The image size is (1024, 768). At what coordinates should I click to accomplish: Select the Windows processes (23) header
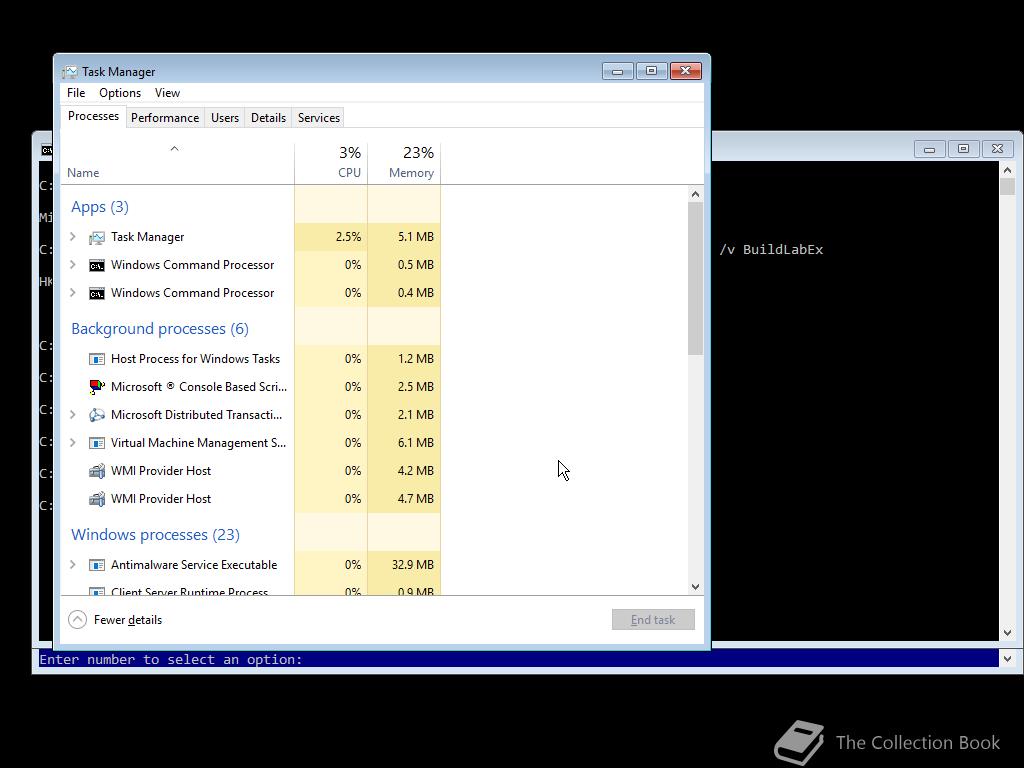155,535
